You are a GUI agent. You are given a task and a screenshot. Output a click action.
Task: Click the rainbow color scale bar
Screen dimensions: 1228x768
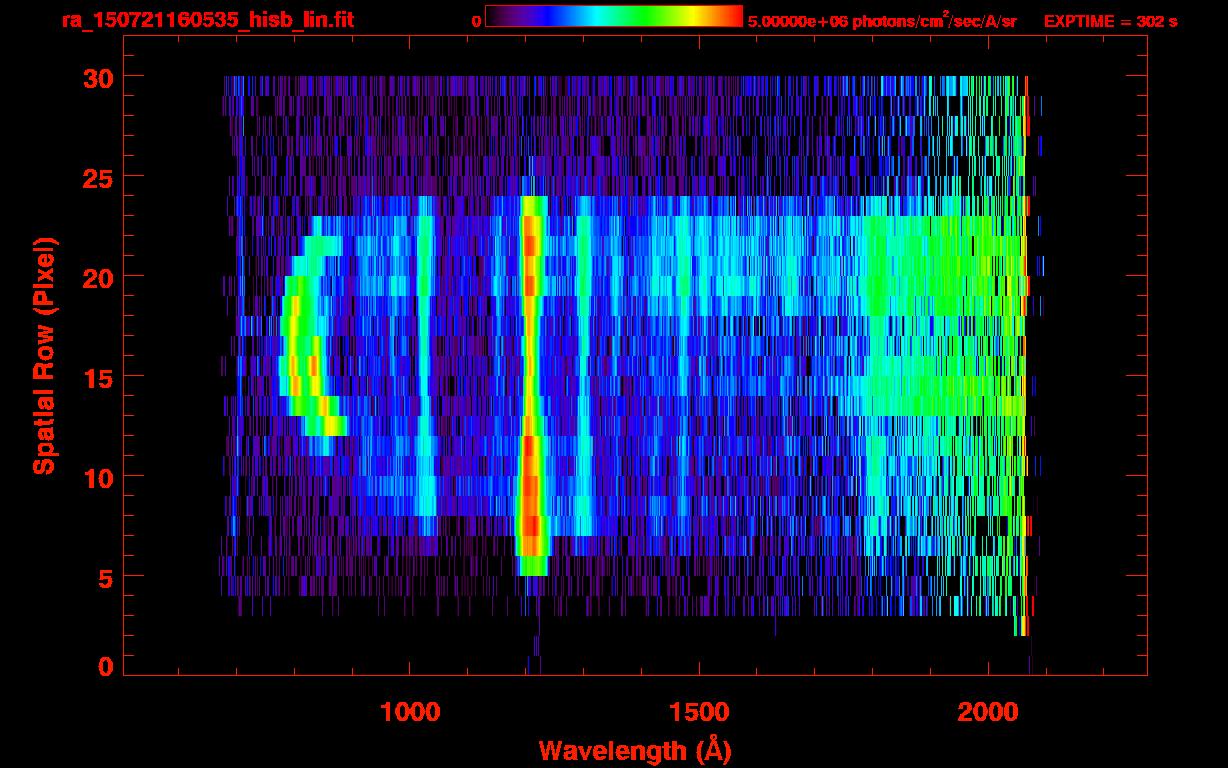614,16
